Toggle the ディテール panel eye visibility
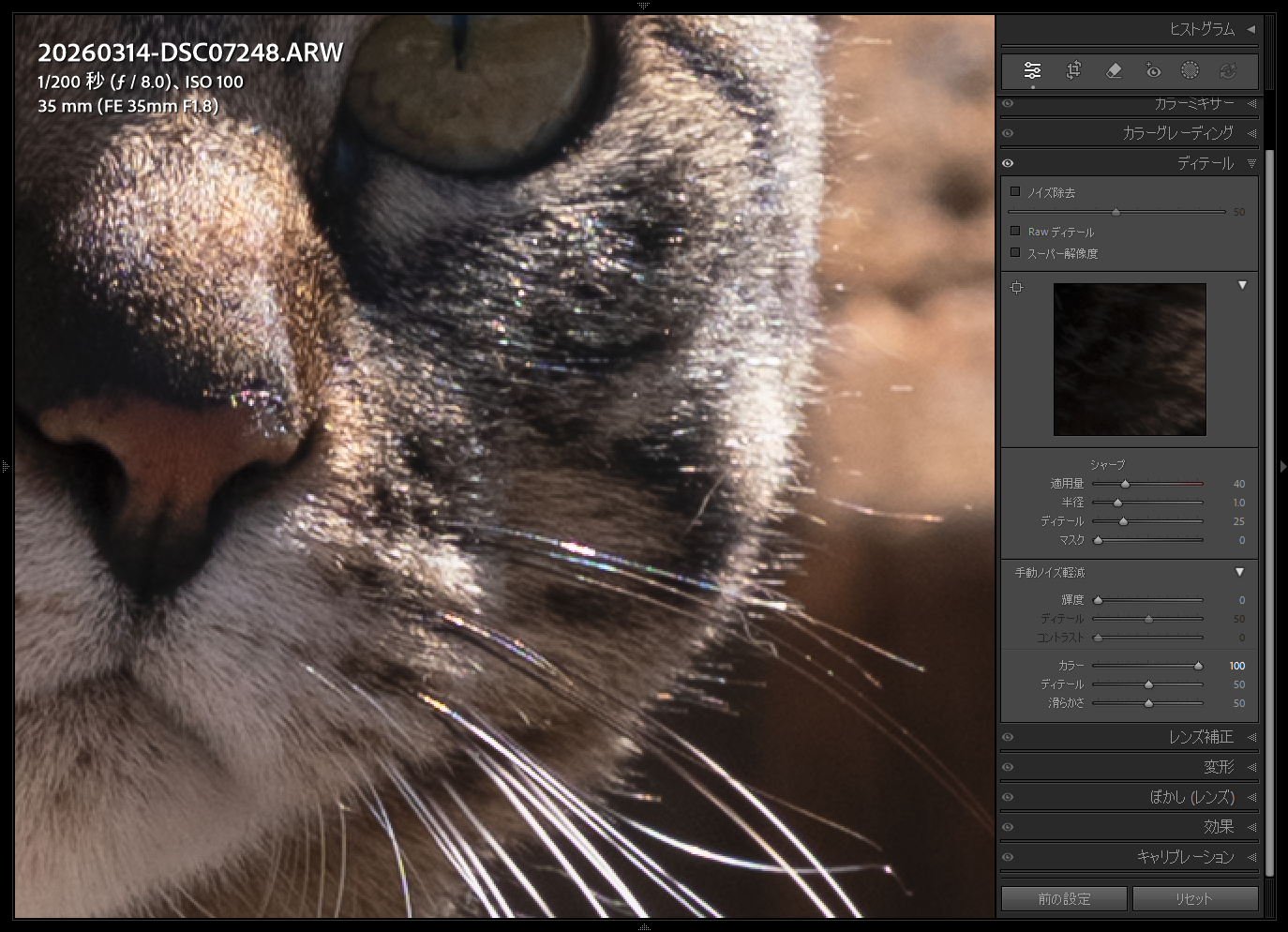This screenshot has height=932, width=1288. tap(1009, 163)
